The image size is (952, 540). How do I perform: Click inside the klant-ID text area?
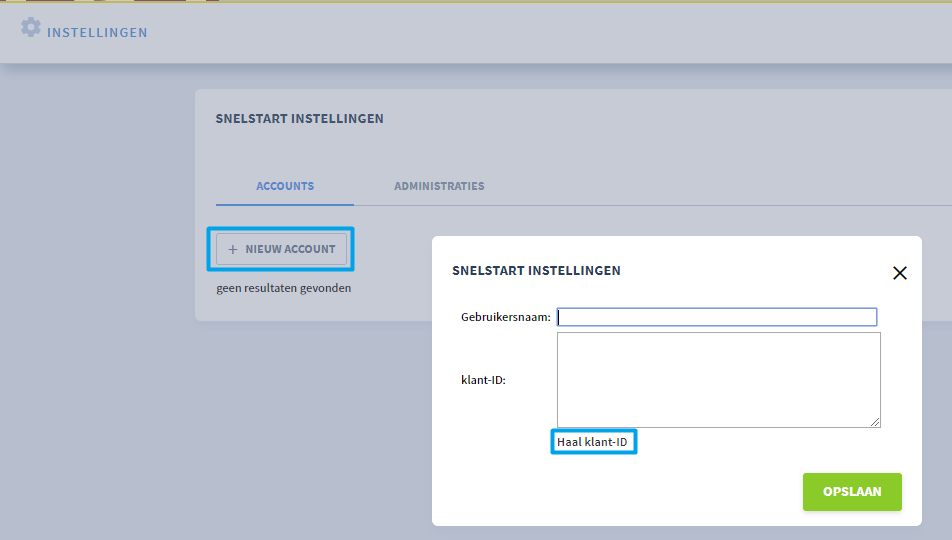(x=719, y=380)
